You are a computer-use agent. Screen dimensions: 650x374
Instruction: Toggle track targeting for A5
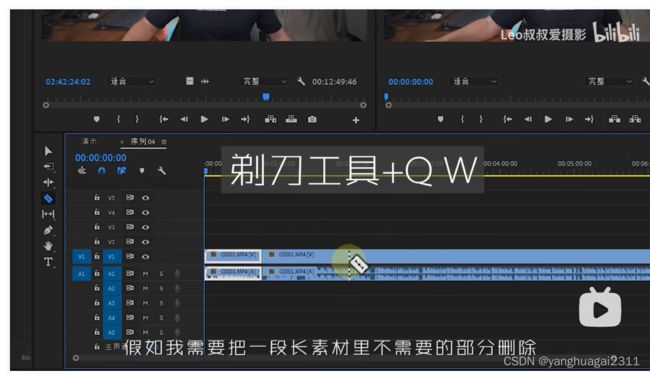(x=112, y=332)
